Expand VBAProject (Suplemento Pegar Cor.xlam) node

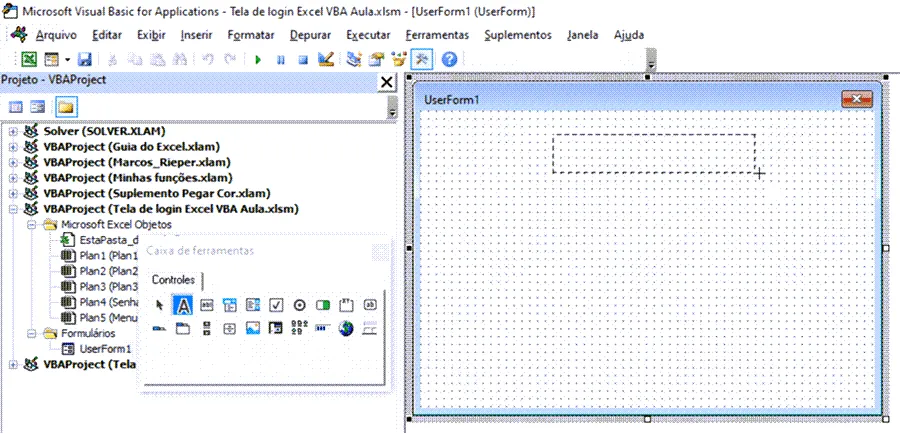tap(12, 193)
